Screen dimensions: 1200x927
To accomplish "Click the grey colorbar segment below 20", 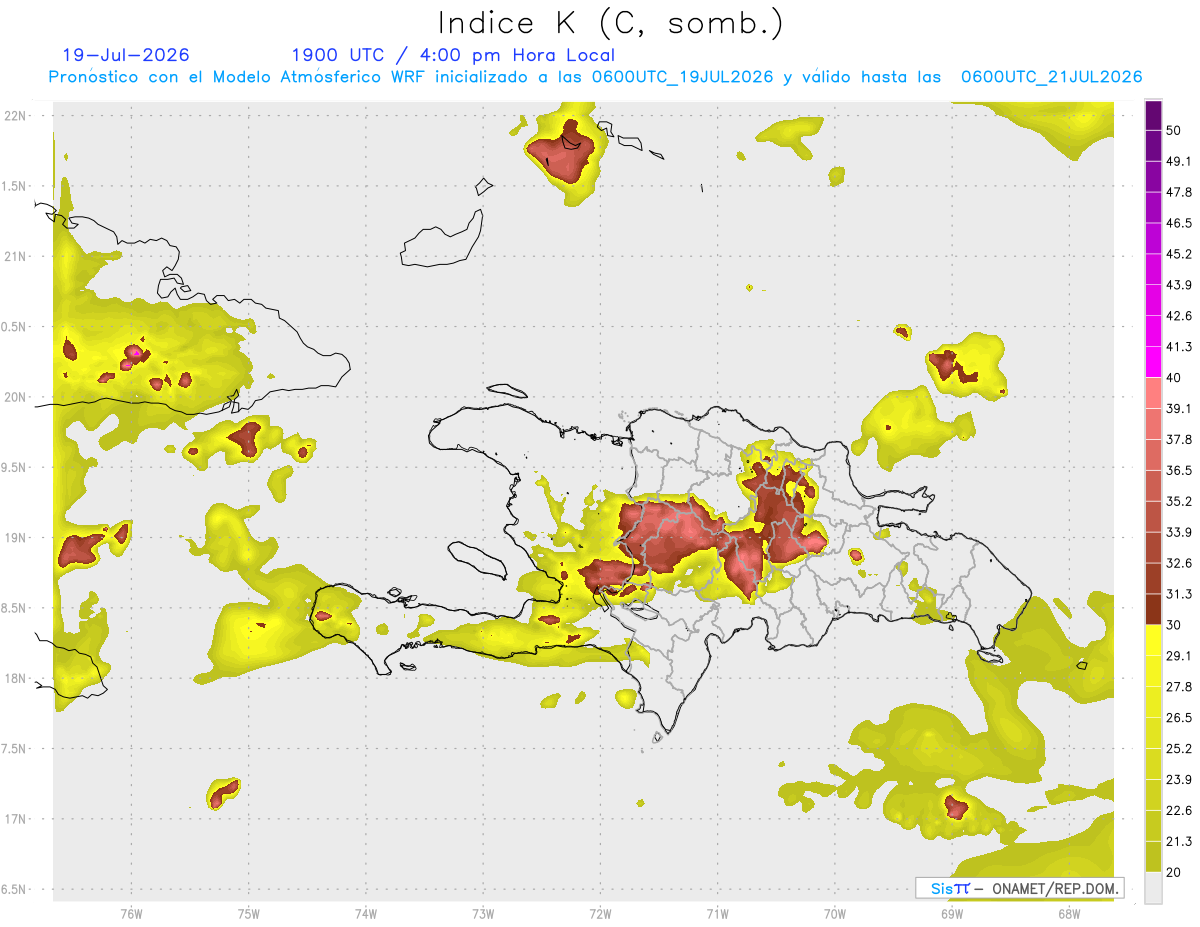I will (x=1153, y=887).
